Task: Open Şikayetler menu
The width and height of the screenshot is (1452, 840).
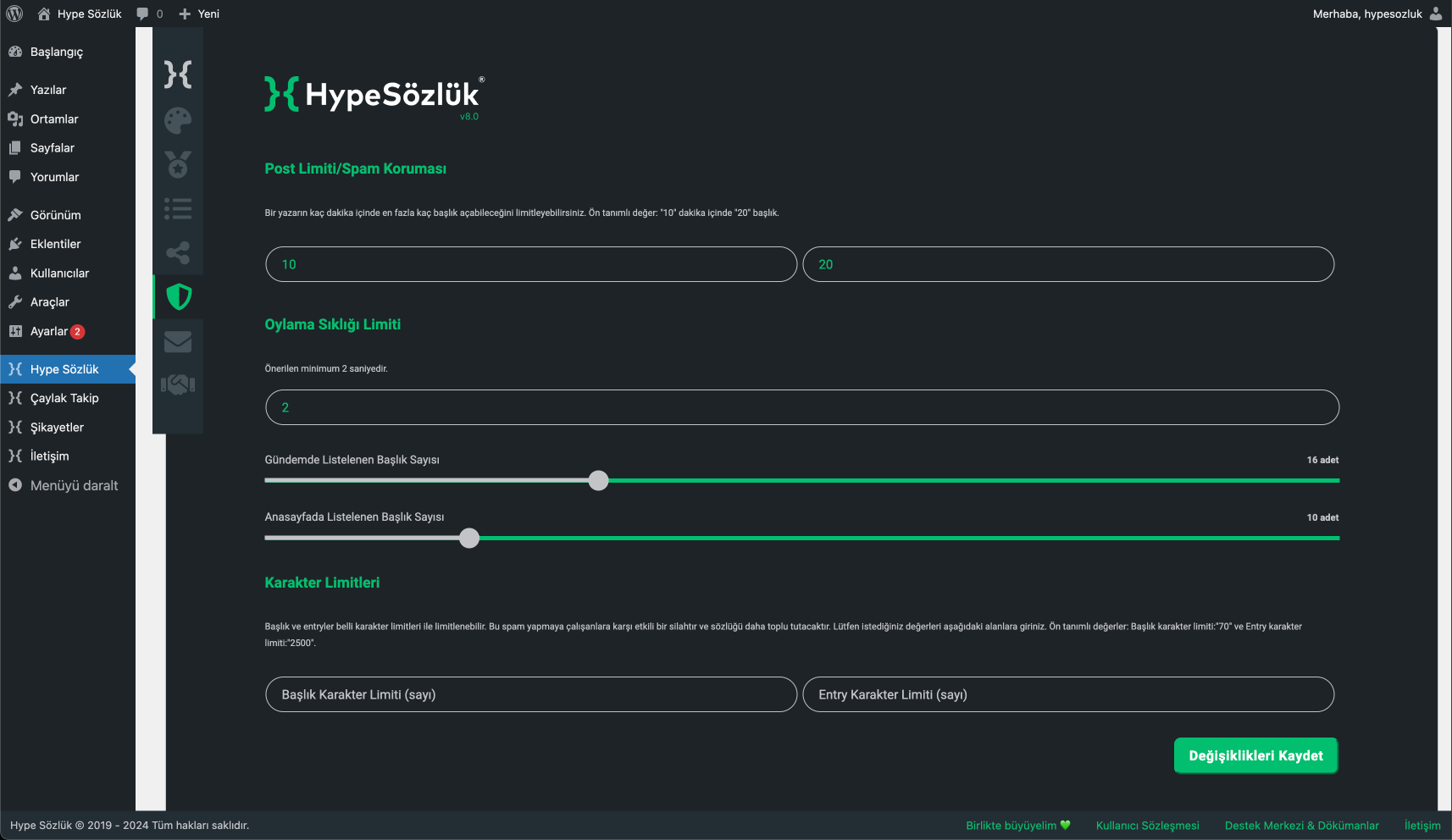Action: coord(68,428)
